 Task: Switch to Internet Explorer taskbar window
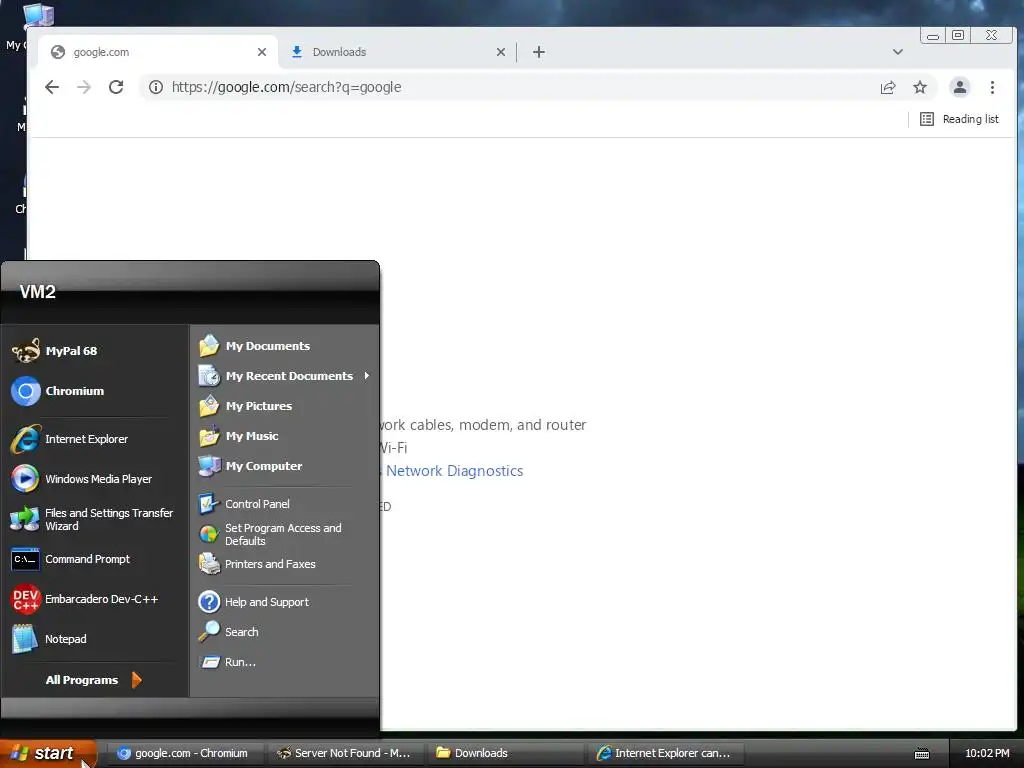click(665, 753)
